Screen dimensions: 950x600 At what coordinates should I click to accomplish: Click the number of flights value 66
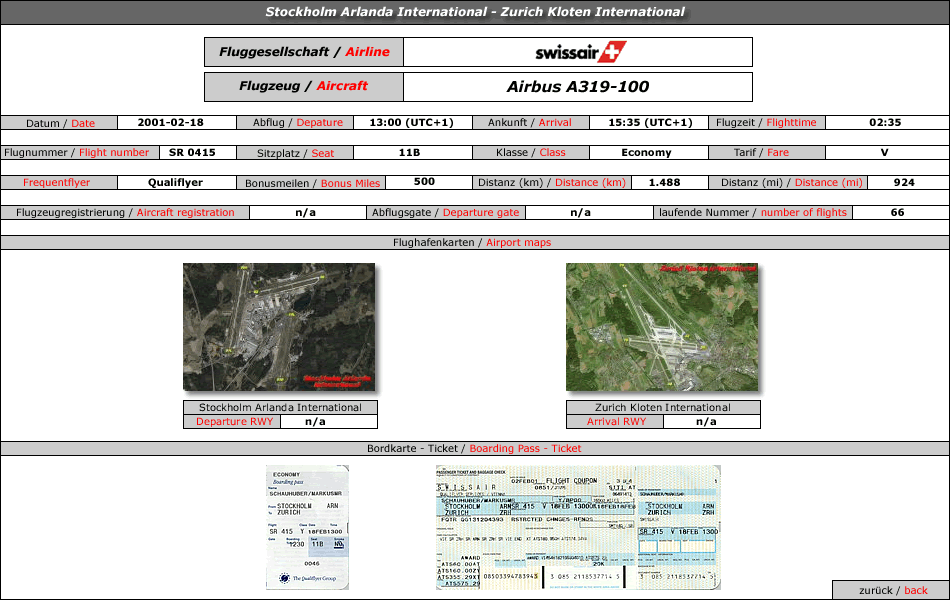click(x=897, y=213)
